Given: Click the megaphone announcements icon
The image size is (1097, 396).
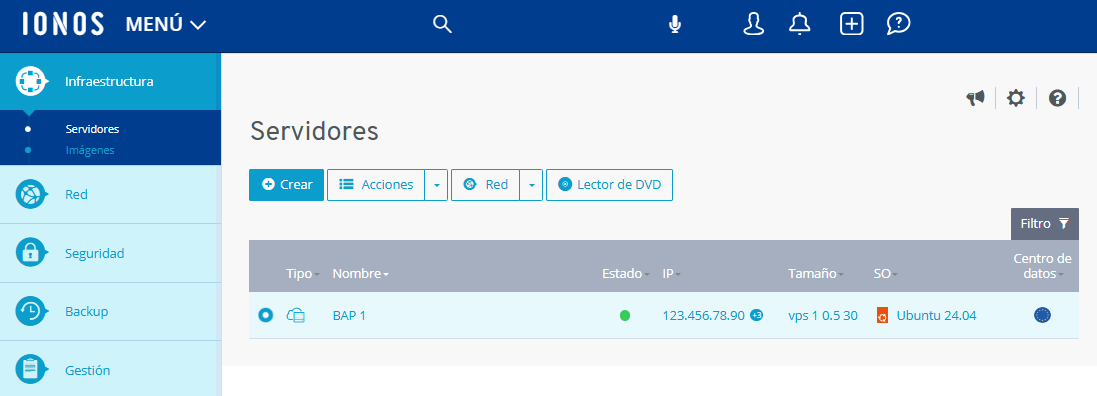Looking at the screenshot, I should (x=975, y=99).
